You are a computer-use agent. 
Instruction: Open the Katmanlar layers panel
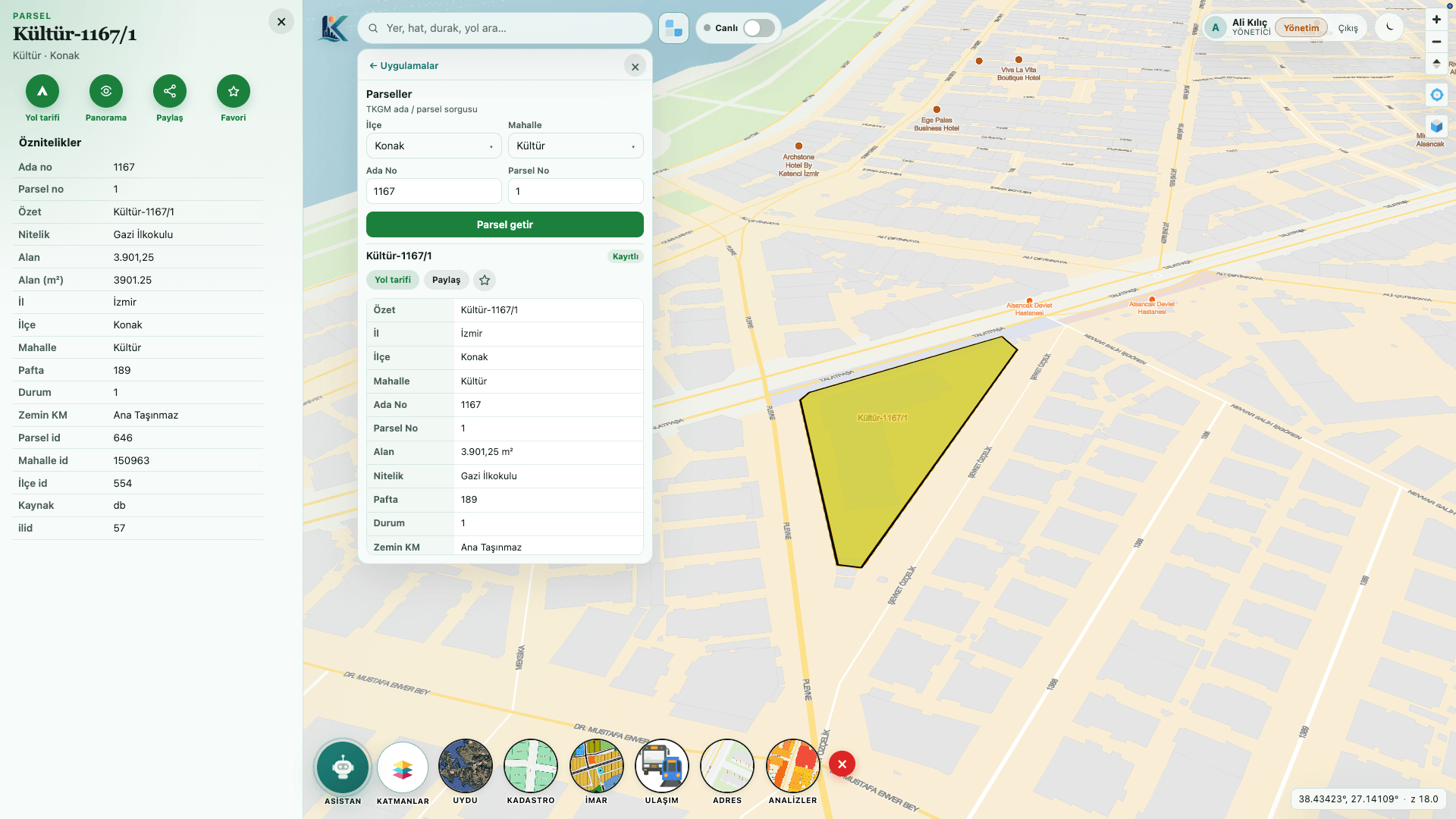[x=403, y=767]
